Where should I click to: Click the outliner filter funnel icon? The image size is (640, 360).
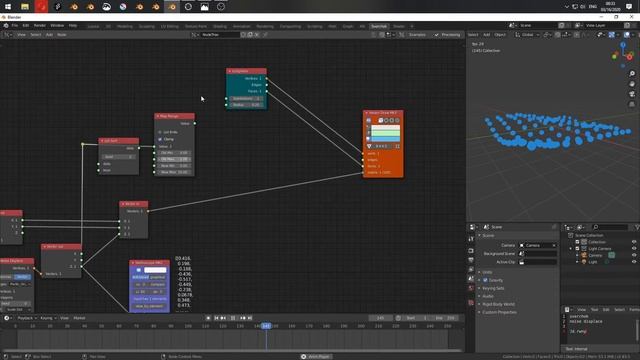[637, 227]
